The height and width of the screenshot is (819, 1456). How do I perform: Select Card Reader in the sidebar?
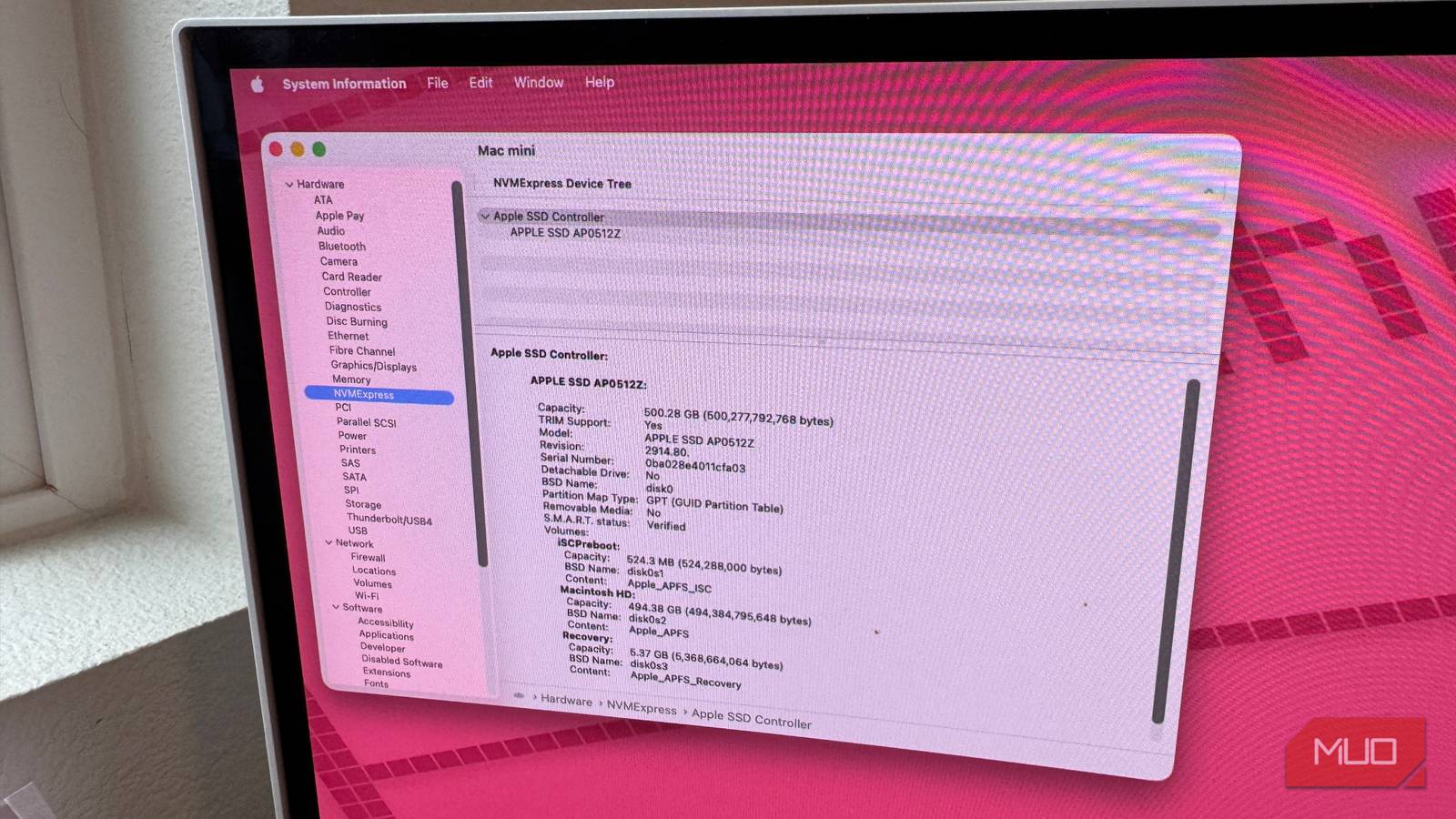point(351,277)
